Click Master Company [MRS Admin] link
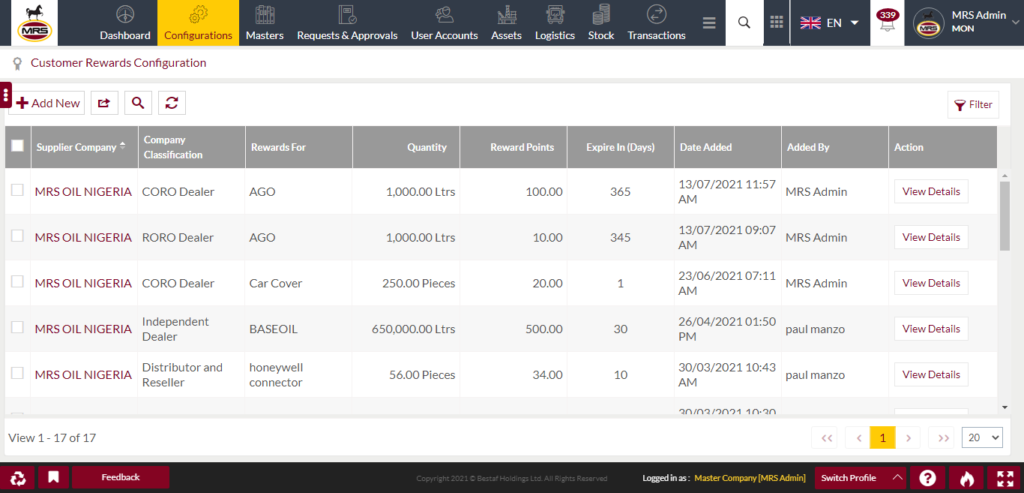 click(x=750, y=478)
